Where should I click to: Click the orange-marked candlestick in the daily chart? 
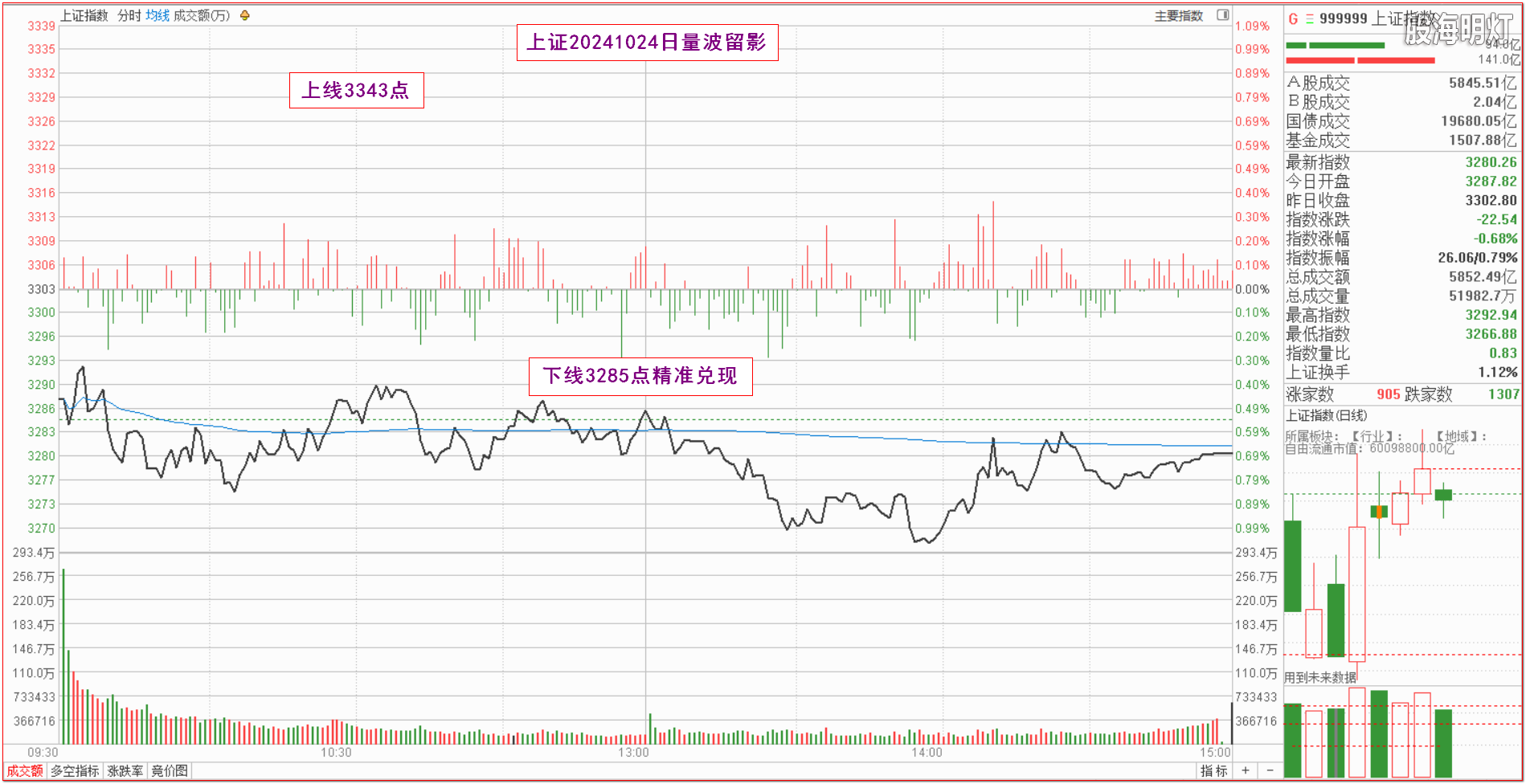coord(1379,512)
